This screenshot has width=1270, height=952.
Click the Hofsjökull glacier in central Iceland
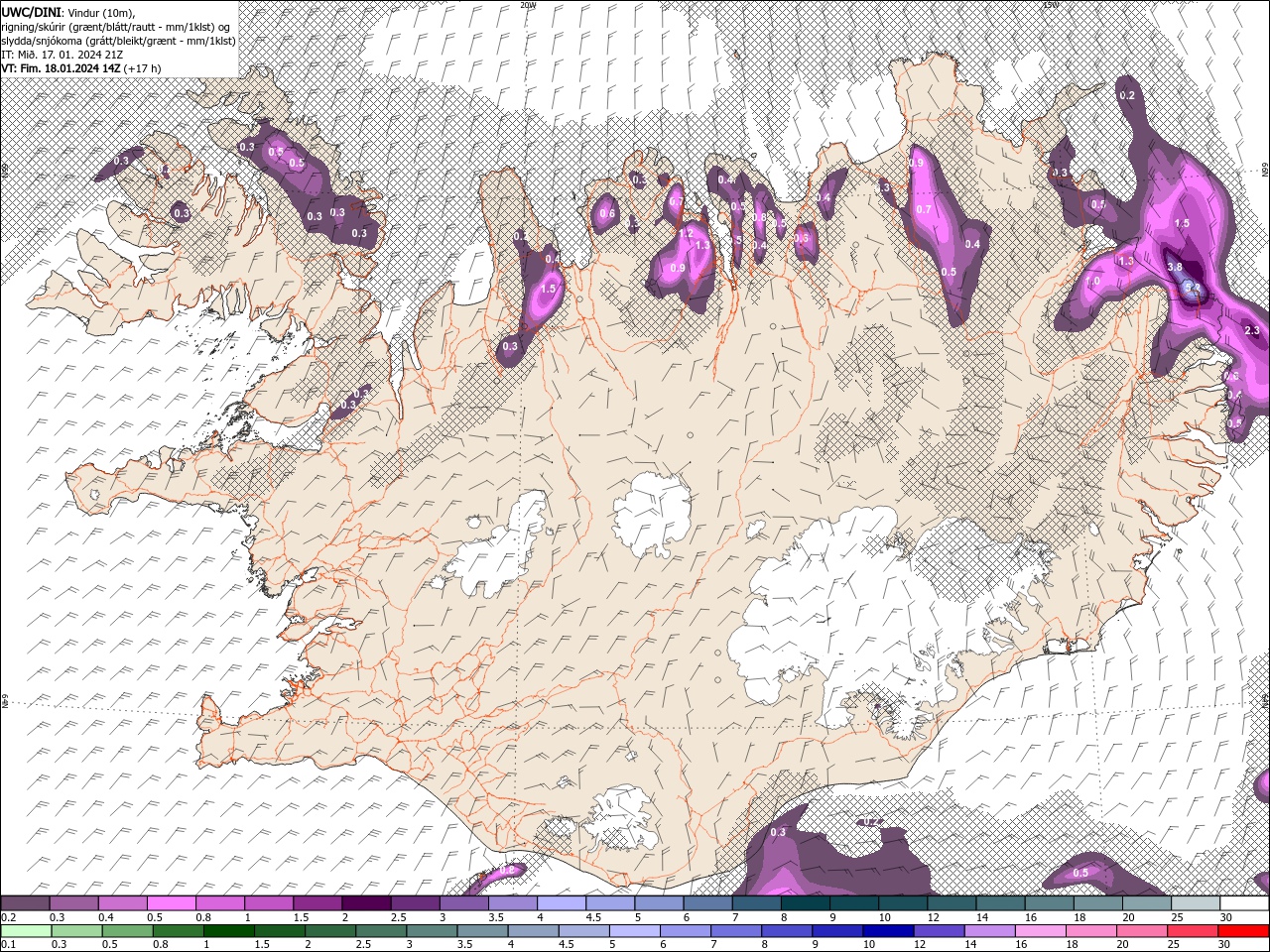(653, 514)
